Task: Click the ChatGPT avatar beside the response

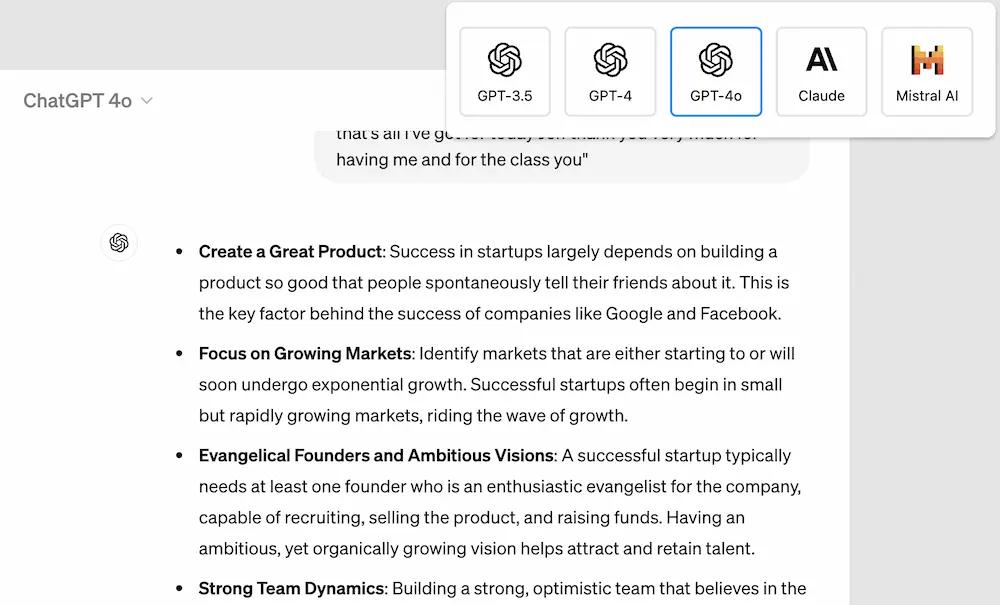Action: [x=119, y=243]
